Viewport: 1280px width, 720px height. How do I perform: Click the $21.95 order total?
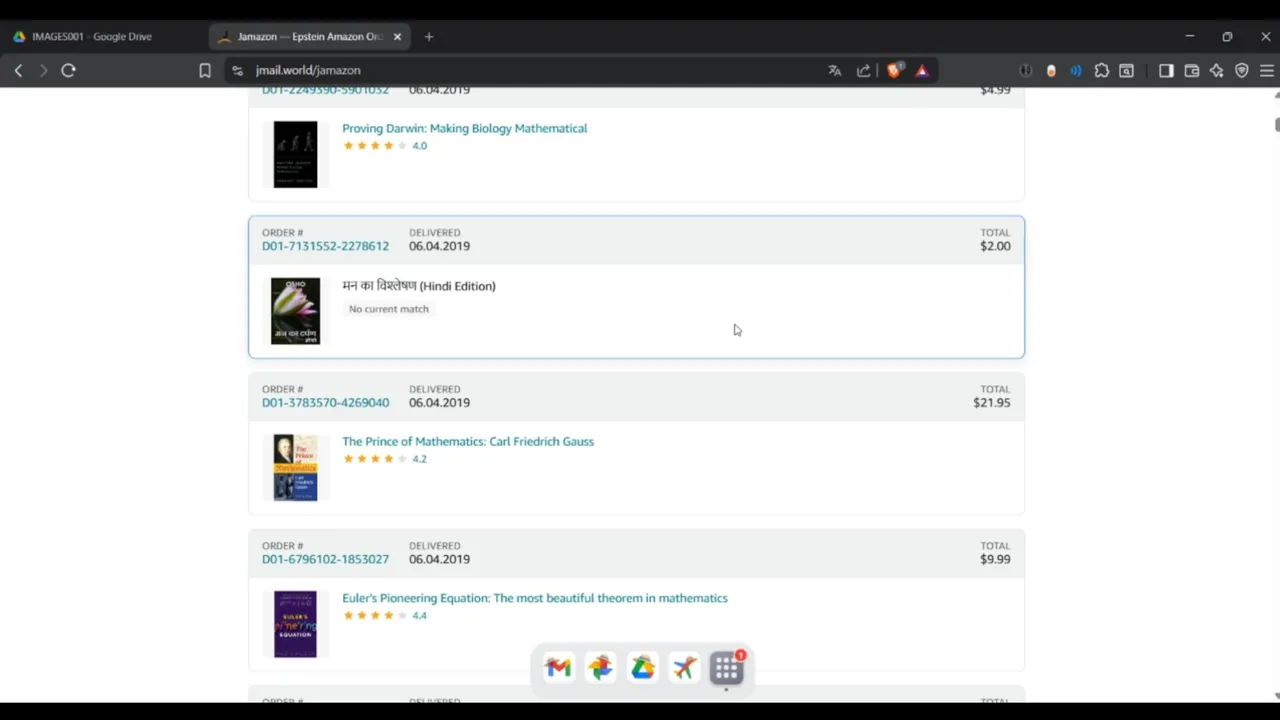click(x=992, y=403)
